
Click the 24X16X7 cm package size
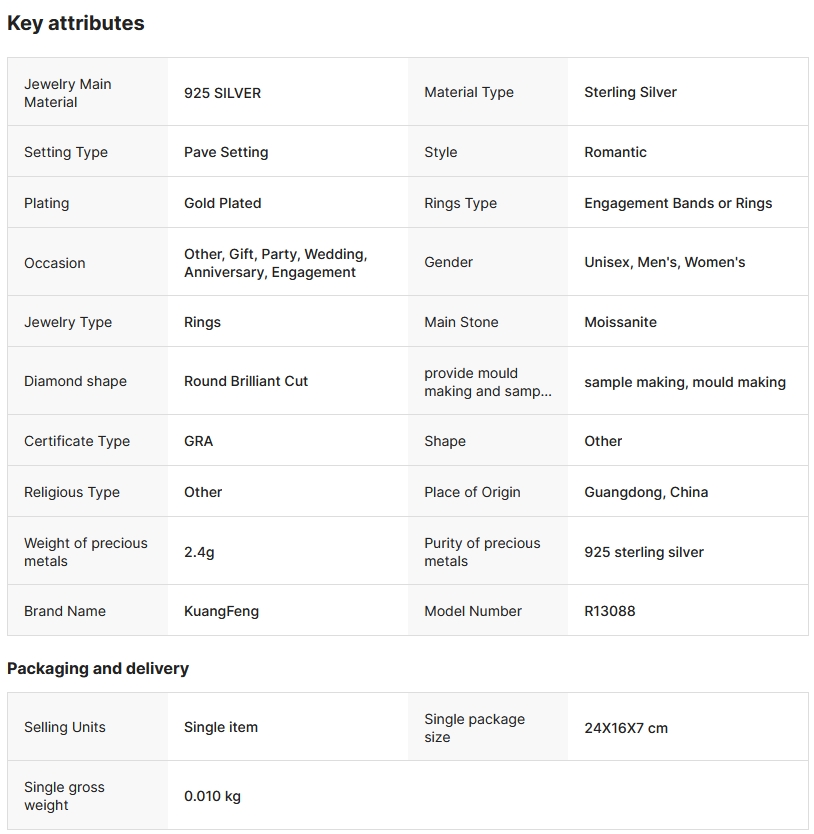pyautogui.click(x=626, y=728)
